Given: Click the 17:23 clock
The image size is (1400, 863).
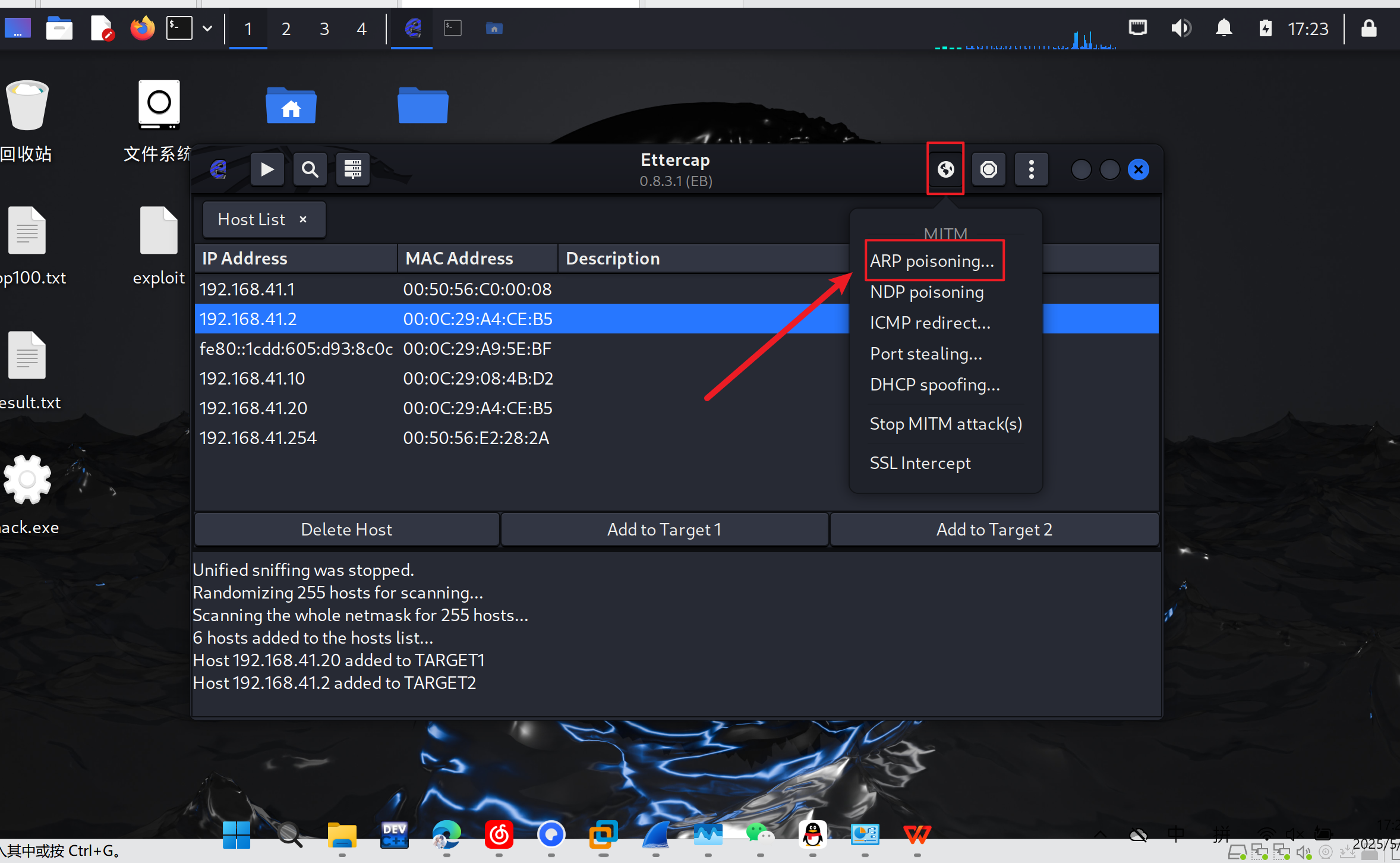Looking at the screenshot, I should [1308, 29].
